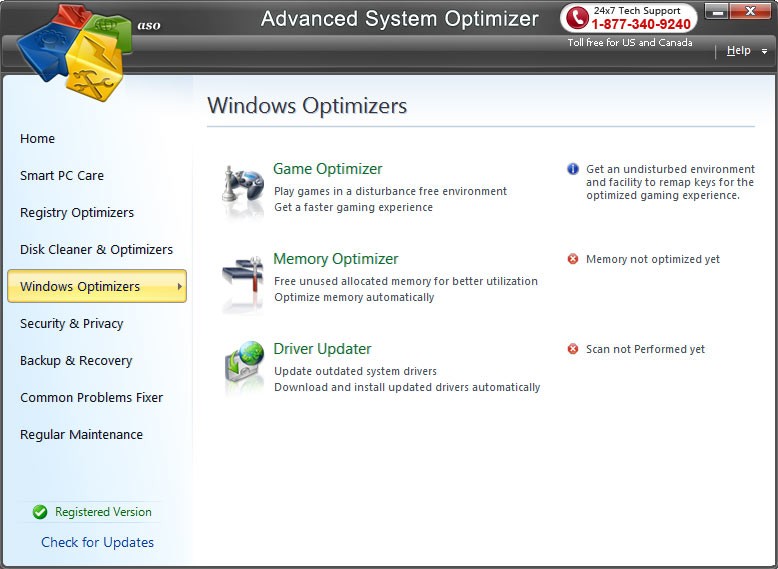Expand the Help dropdown arrow

[x=764, y=51]
